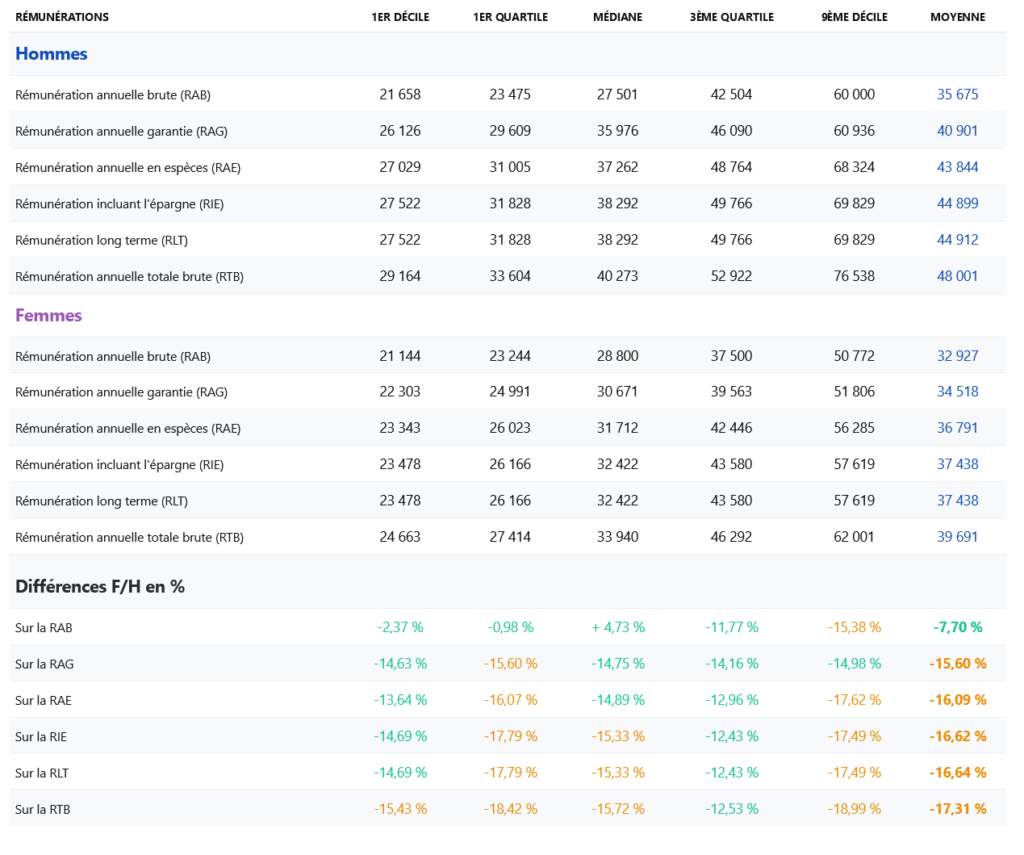This screenshot has width=1024, height=855.
Task: Click the -18,99 % difference value
Action: click(x=854, y=809)
